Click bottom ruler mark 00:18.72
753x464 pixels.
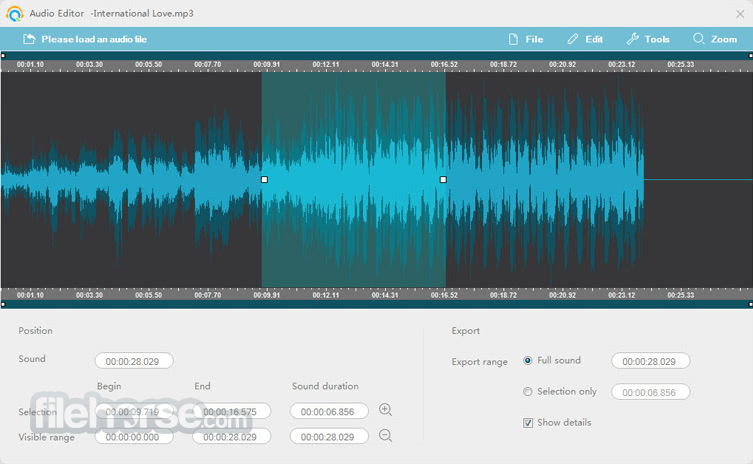pos(503,295)
